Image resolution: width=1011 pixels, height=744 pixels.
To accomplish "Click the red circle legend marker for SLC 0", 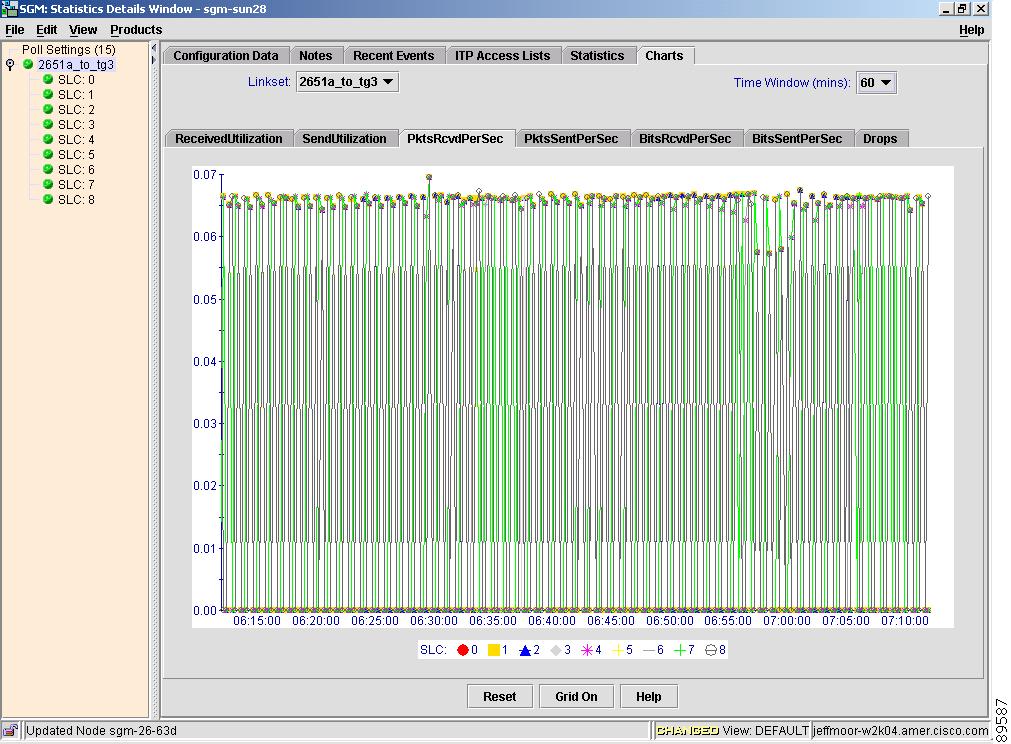I will 463,650.
